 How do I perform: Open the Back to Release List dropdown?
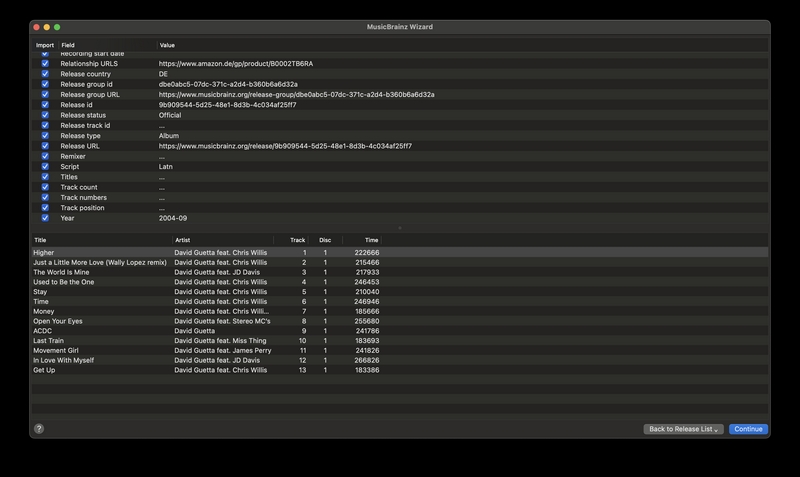coord(683,429)
